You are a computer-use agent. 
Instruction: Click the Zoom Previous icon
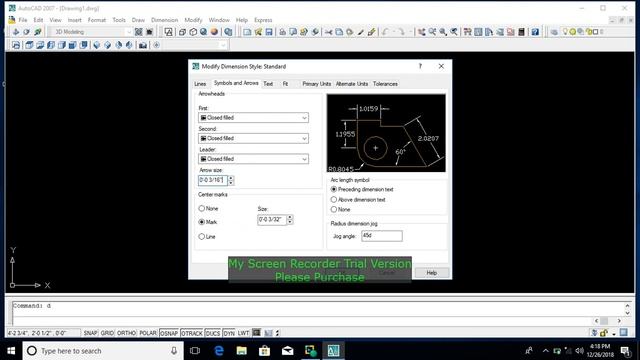(x=453, y=32)
